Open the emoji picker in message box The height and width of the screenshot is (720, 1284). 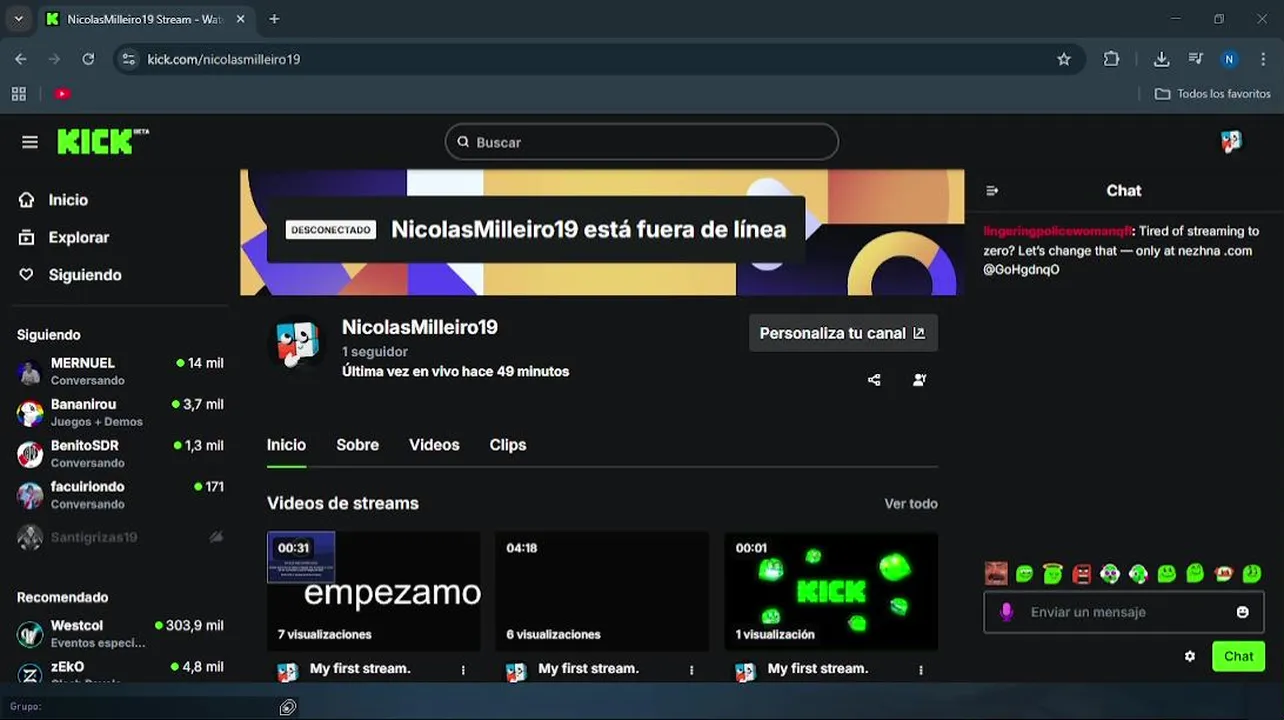[1242, 612]
